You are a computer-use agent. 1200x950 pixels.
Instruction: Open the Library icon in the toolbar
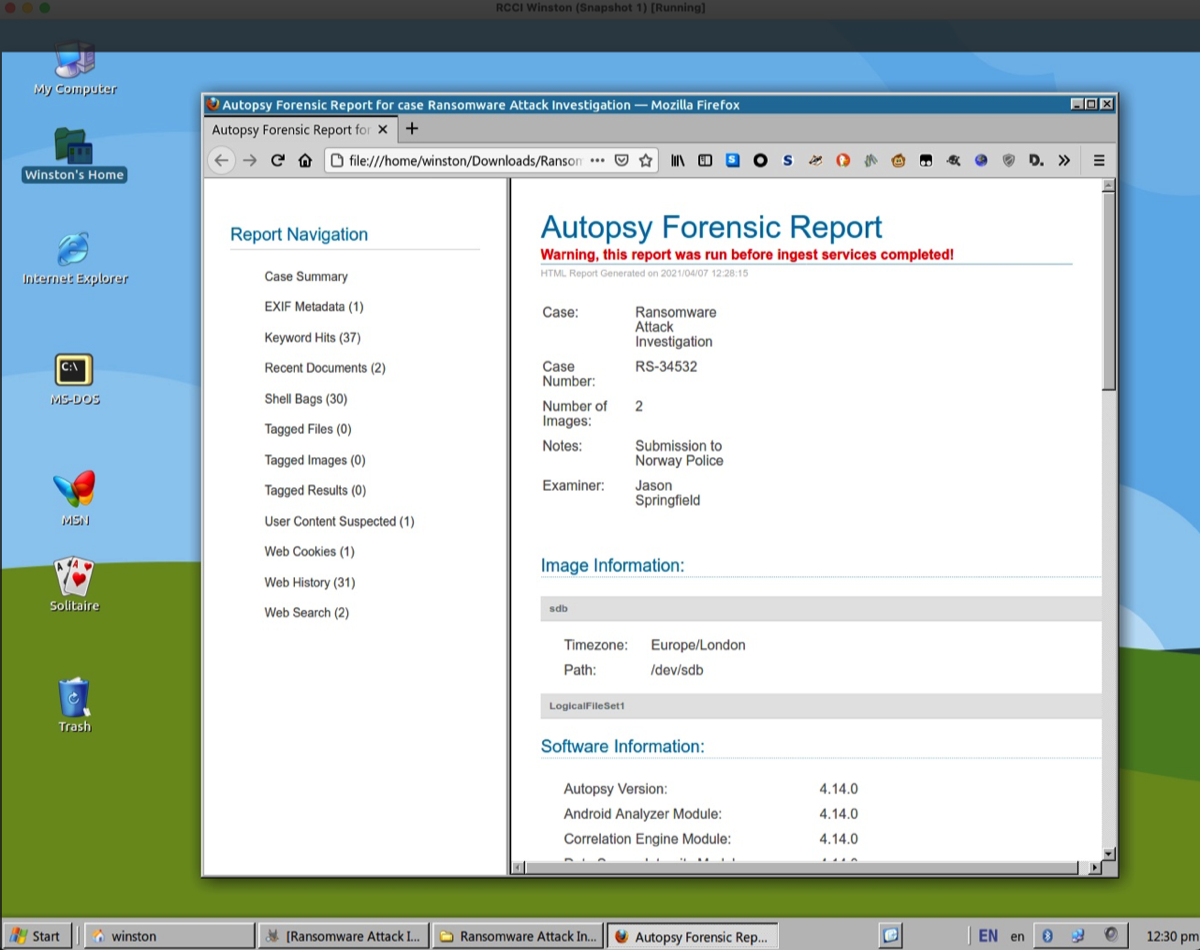pyautogui.click(x=678, y=160)
